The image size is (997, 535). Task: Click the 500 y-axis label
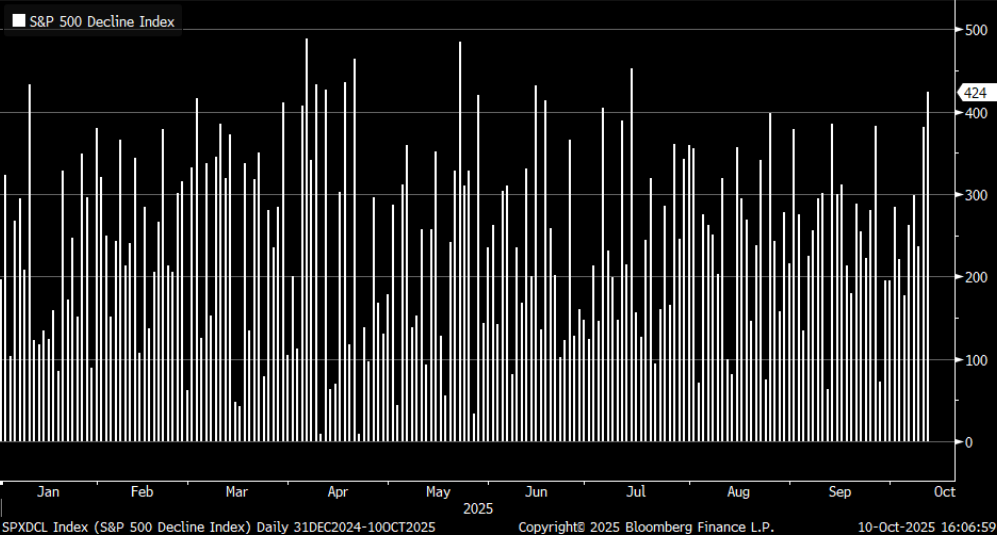pyautogui.click(x=973, y=30)
